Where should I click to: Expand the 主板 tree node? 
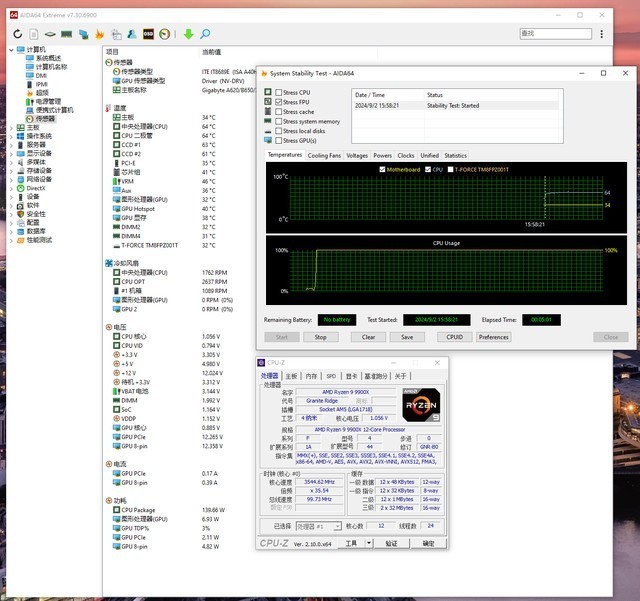11,128
